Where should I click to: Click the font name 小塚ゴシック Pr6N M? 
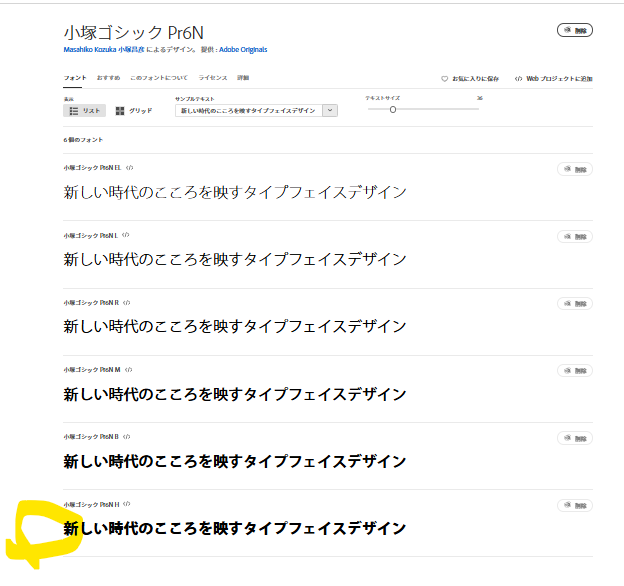pyautogui.click(x=92, y=370)
